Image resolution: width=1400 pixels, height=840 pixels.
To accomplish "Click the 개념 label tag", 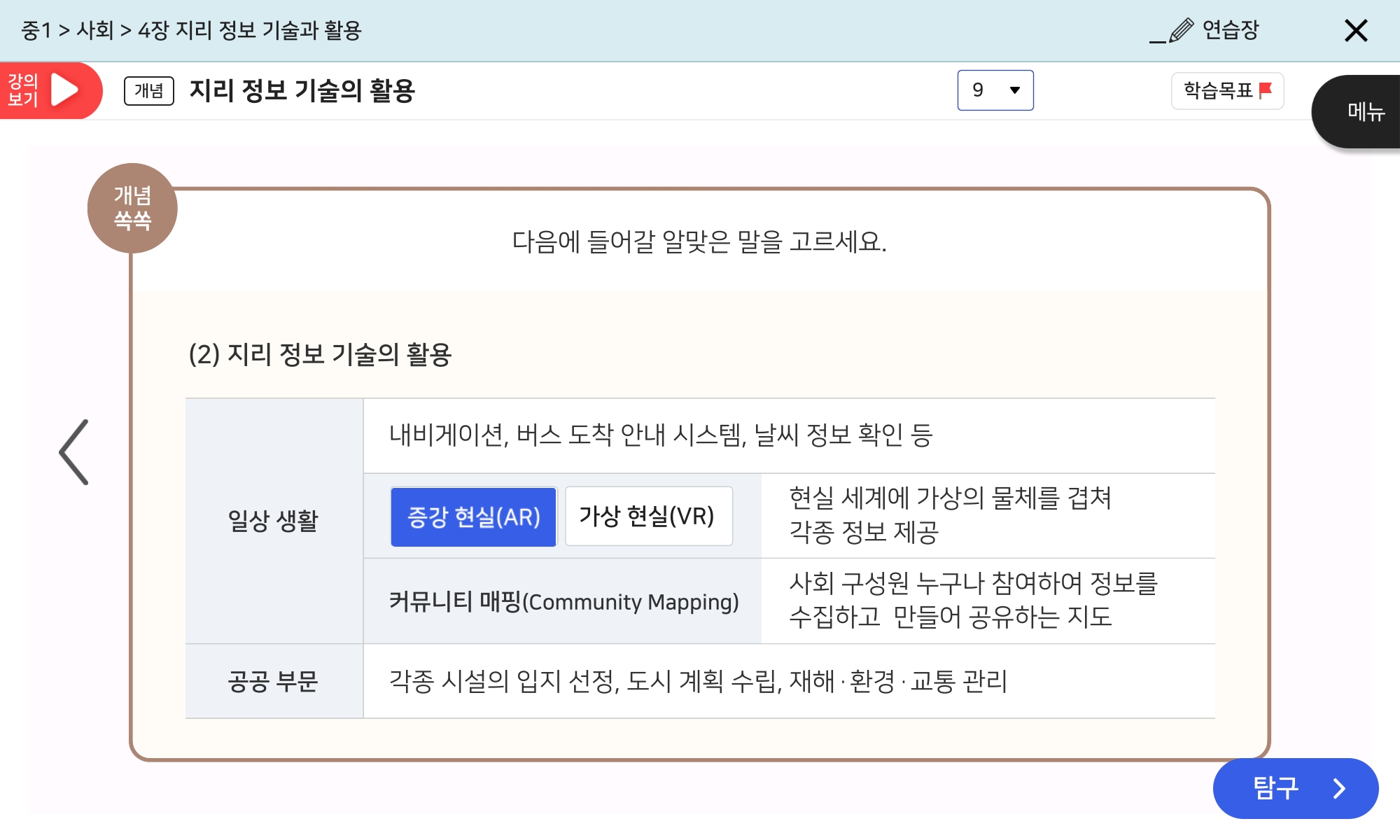I will (148, 91).
